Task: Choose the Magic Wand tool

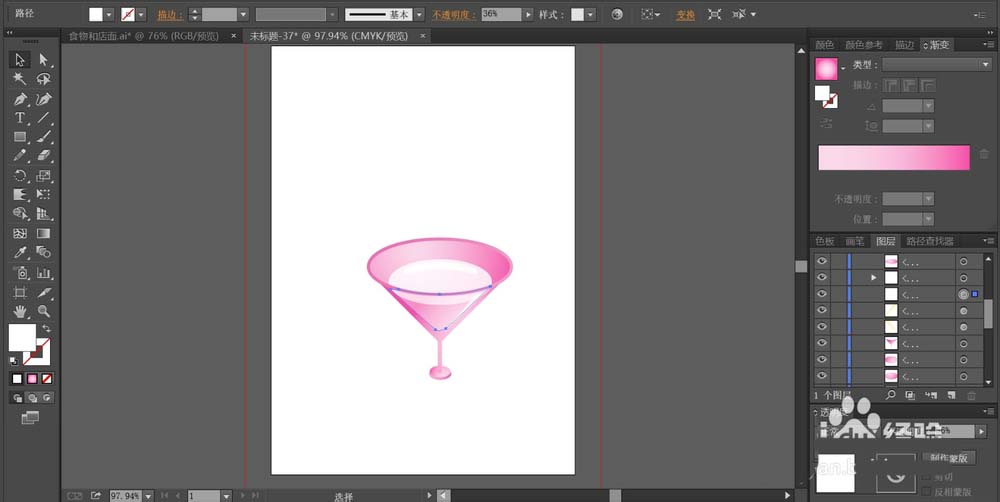Action: pyautogui.click(x=20, y=78)
